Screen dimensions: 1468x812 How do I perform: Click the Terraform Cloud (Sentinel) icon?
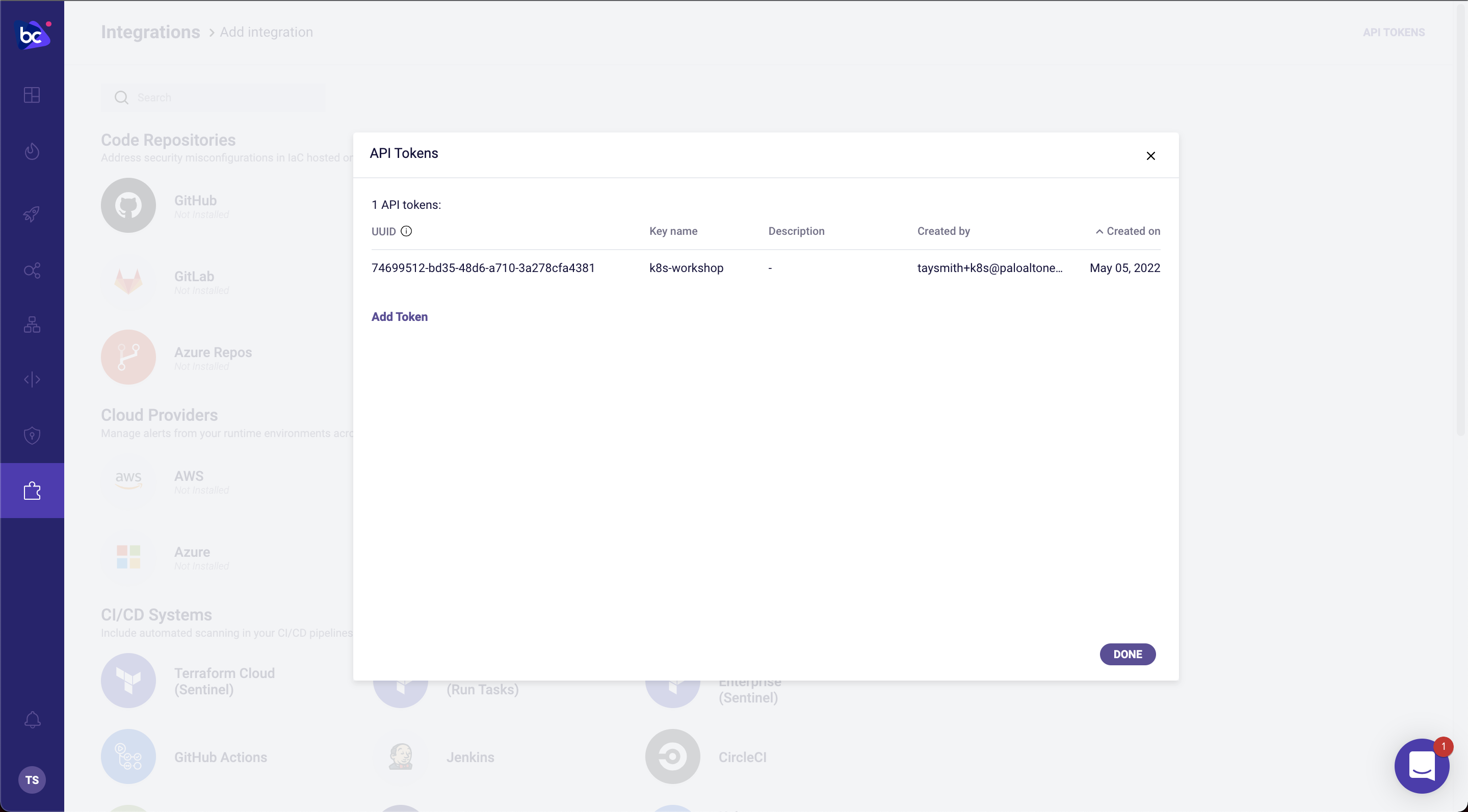point(128,681)
